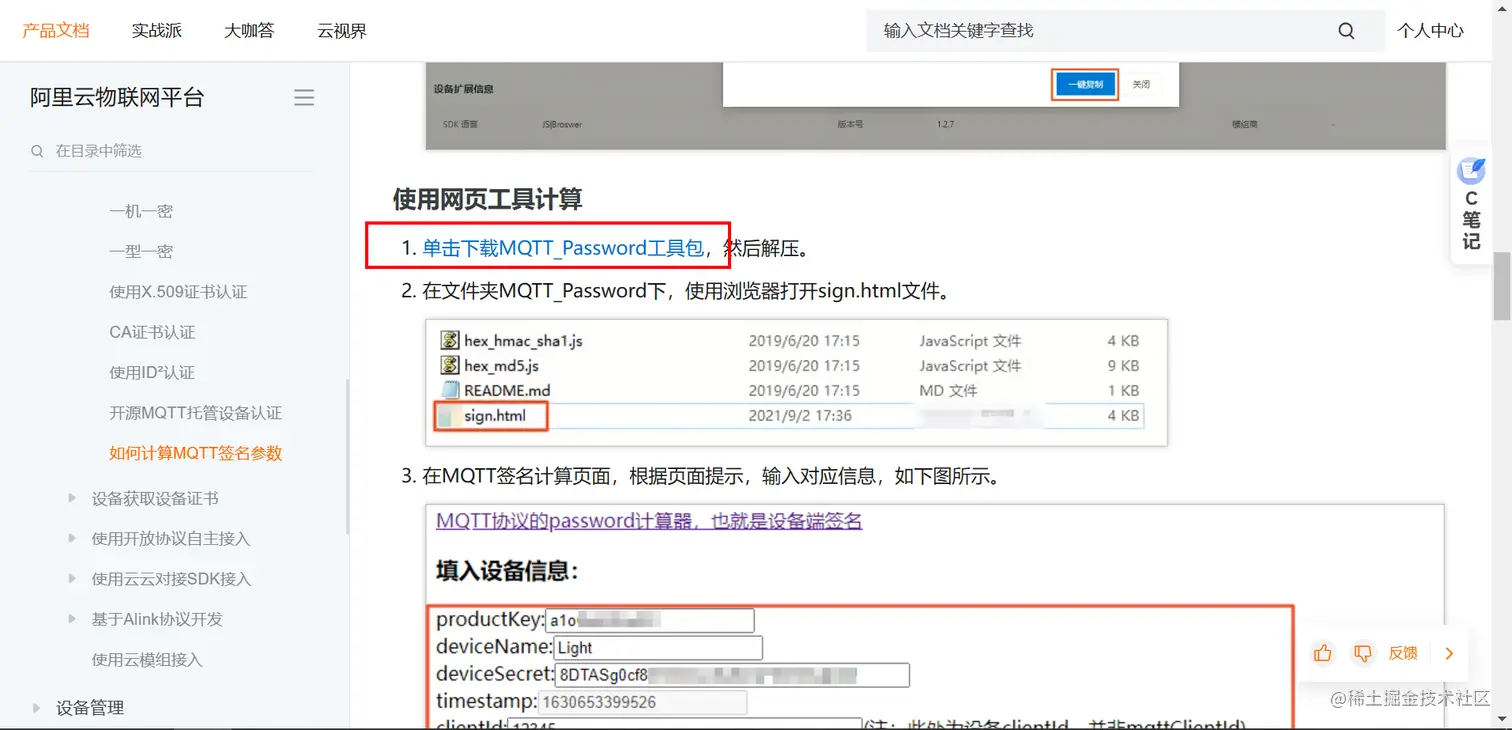Click the 填入设备信息 heading
Viewport: 1512px width, 730px height.
pyautogui.click(x=507, y=571)
